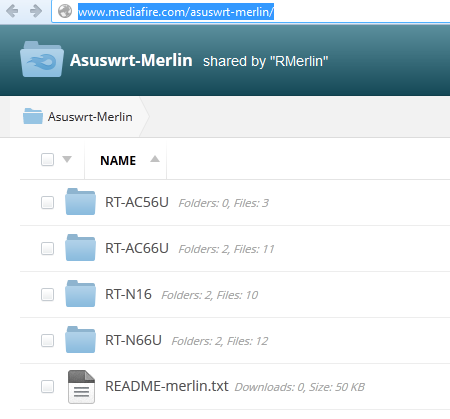Toggle sort direction arrow next to NAME

click(x=155, y=159)
